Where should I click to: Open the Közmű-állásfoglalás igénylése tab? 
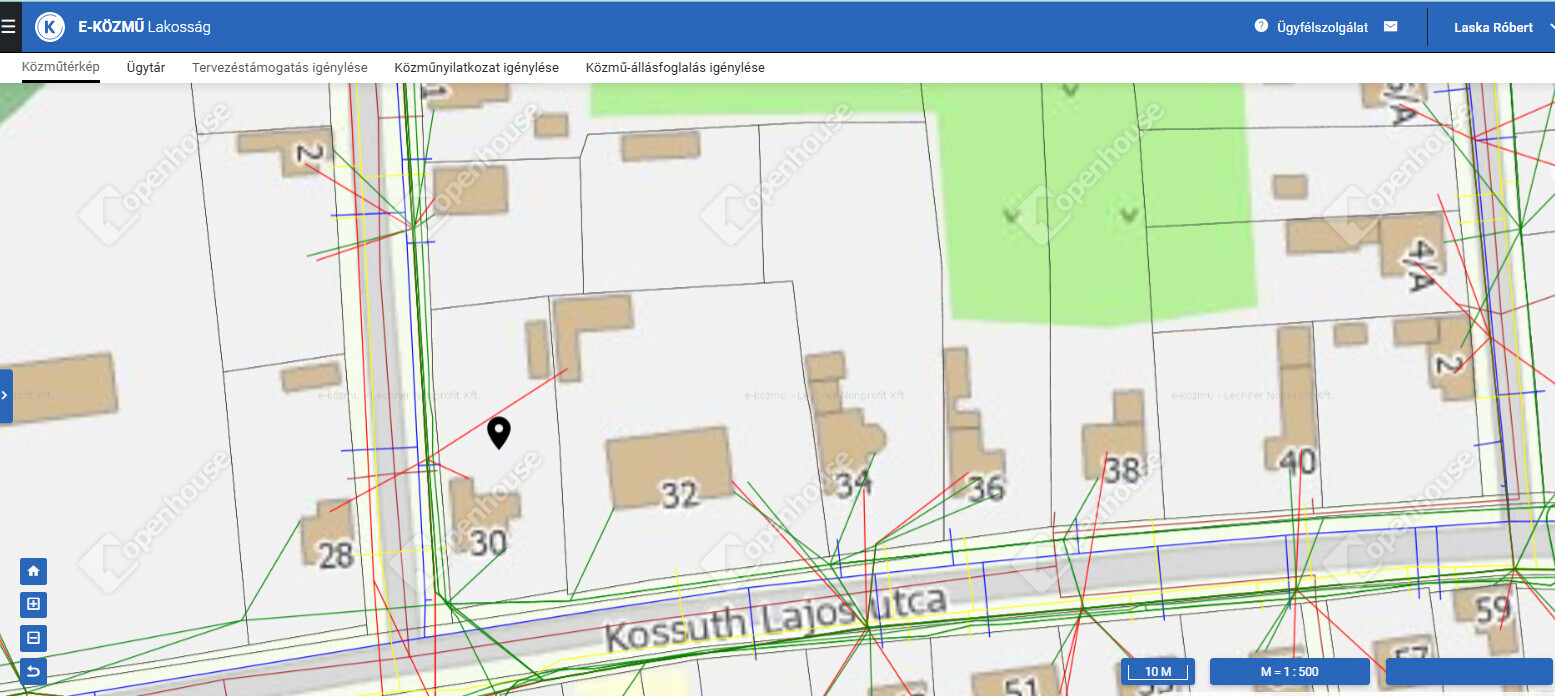point(675,68)
